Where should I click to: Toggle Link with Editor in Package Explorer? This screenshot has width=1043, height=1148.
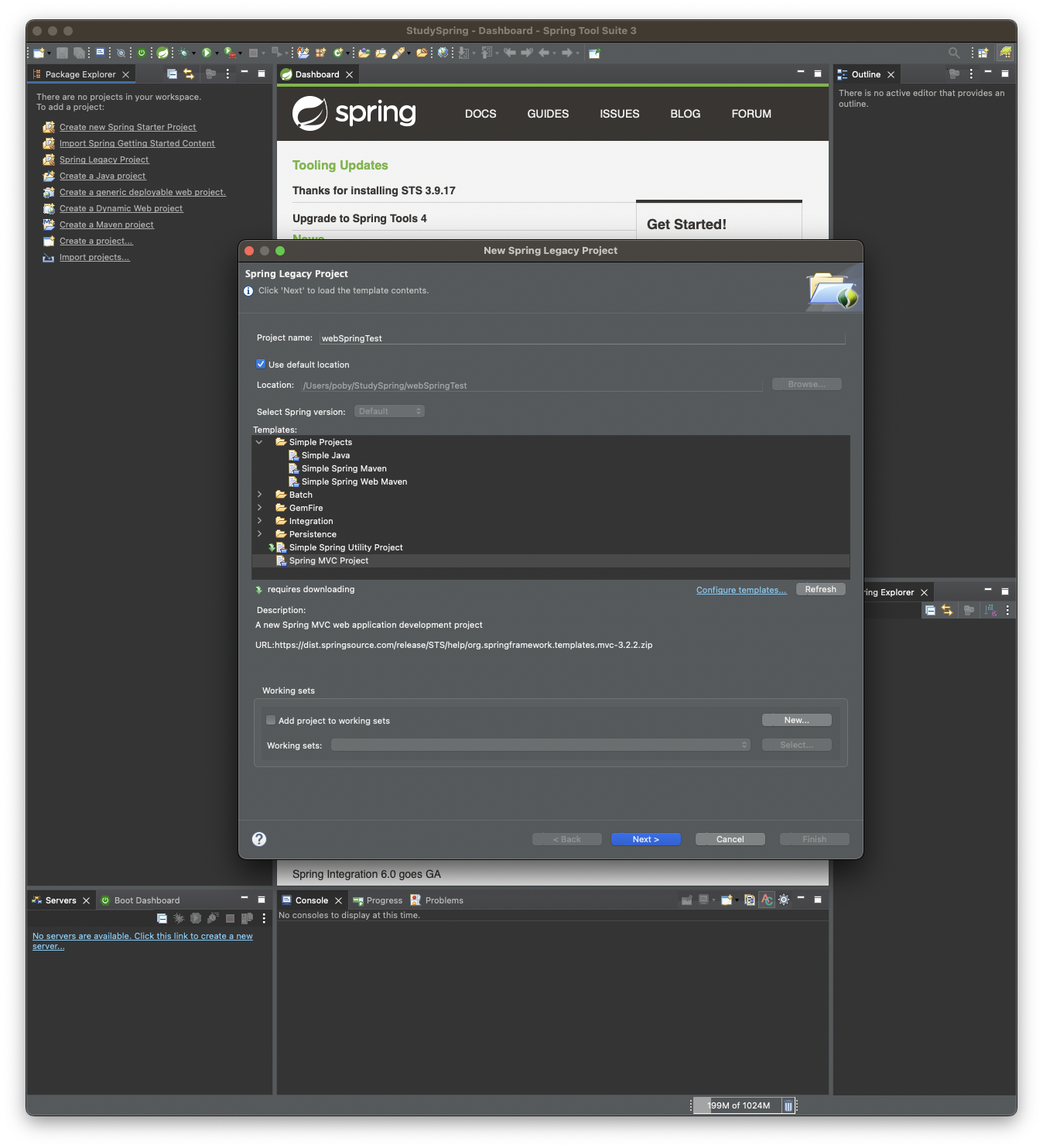point(189,74)
